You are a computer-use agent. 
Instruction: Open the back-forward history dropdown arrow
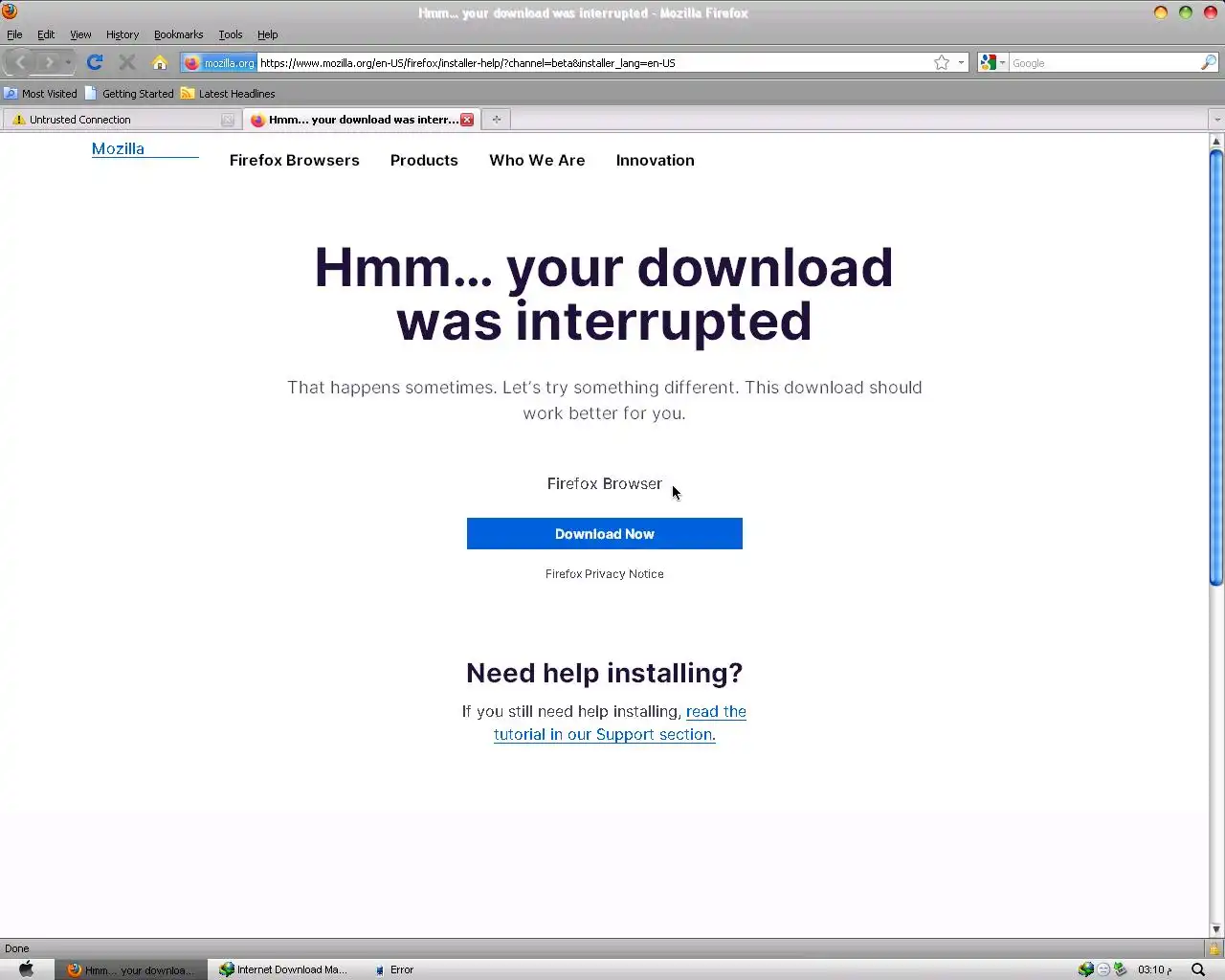(x=68, y=62)
